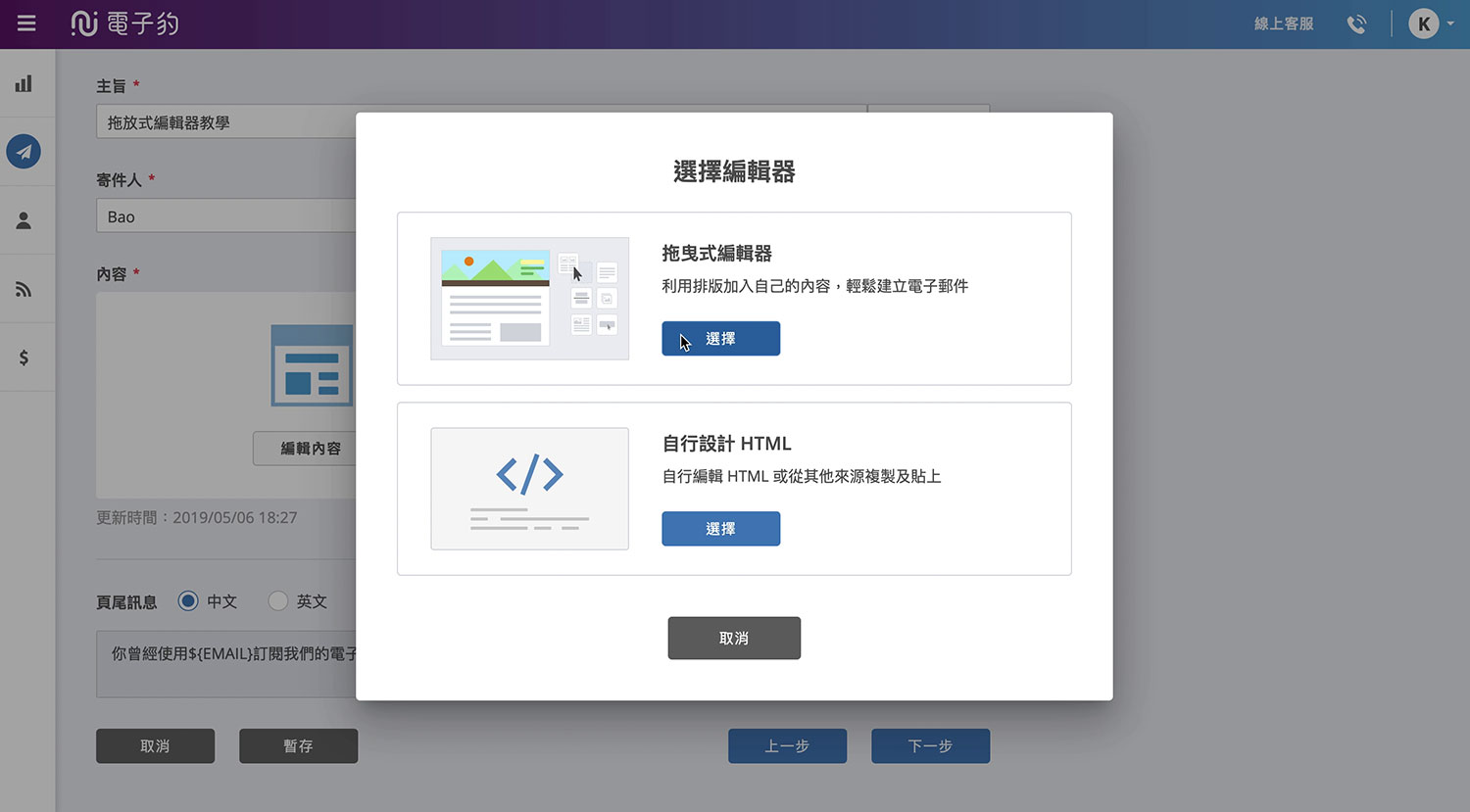1470x812 pixels.
Task: Click 更新時間 timestamp text
Action: click(196, 517)
